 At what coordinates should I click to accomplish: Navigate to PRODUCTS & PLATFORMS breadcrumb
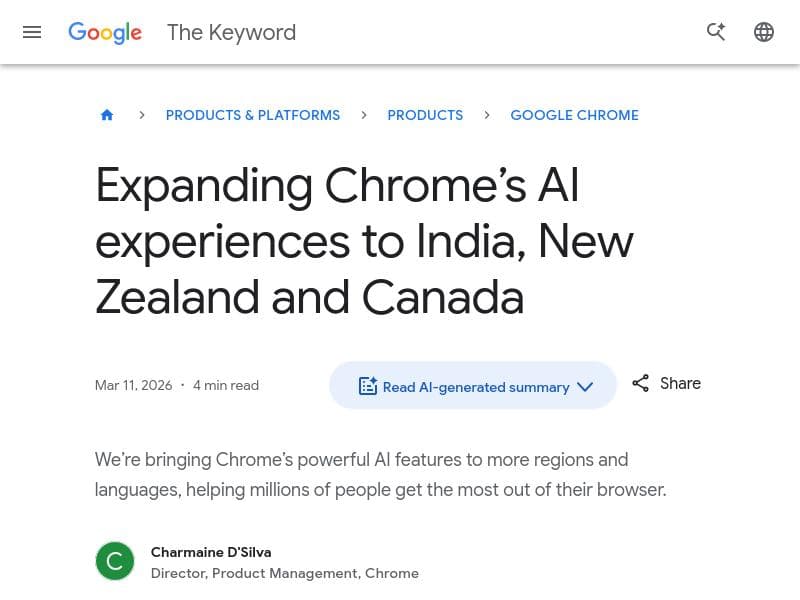[252, 115]
